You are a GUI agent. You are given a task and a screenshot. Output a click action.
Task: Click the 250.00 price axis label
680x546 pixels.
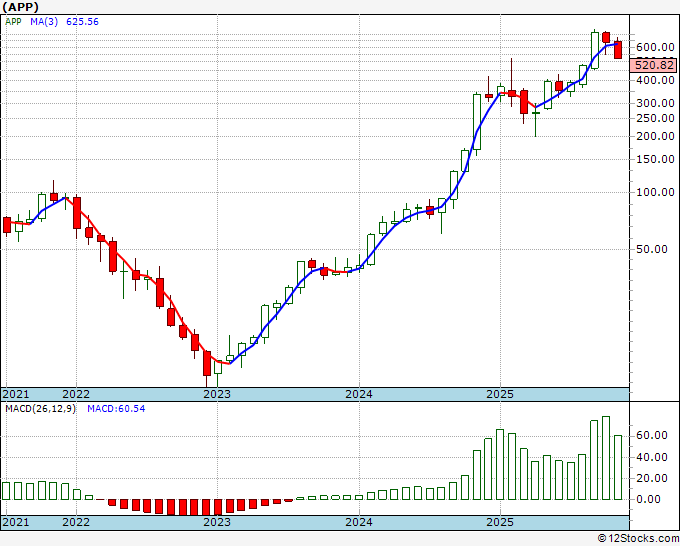point(654,118)
